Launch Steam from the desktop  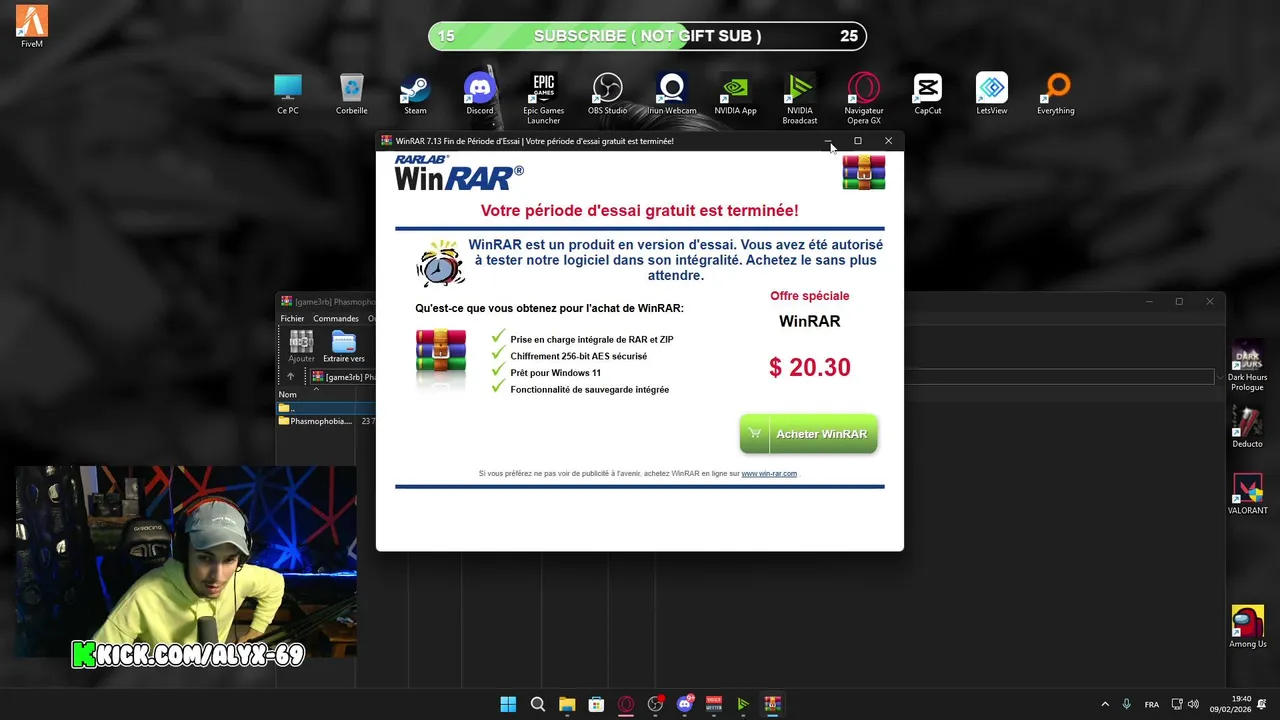[x=415, y=94]
